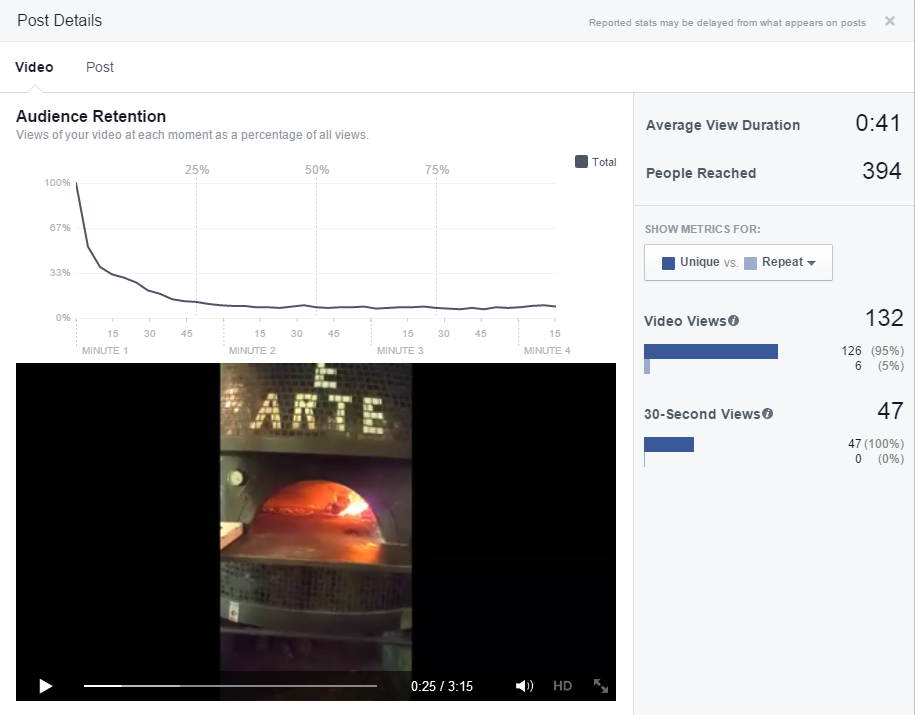Click the People Reached count

pyautogui.click(x=881, y=171)
